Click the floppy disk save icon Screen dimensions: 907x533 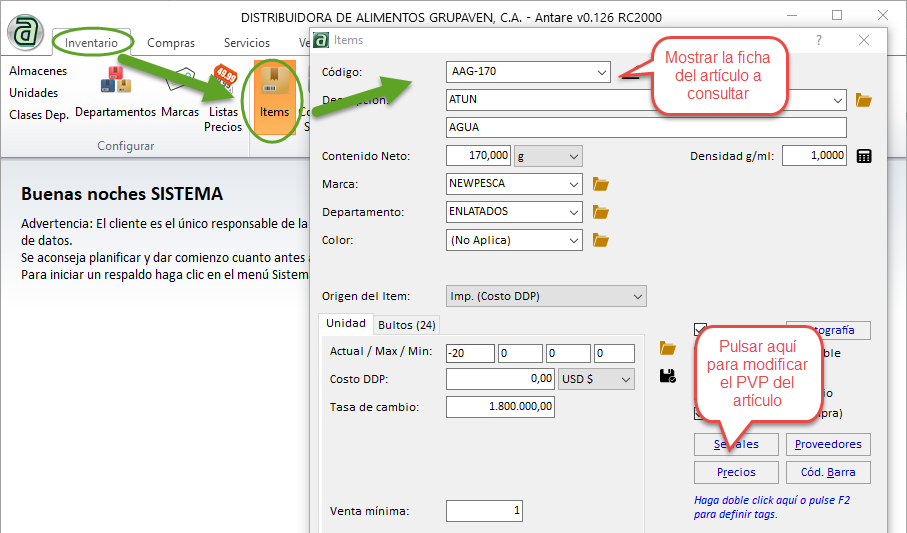pyautogui.click(x=668, y=376)
